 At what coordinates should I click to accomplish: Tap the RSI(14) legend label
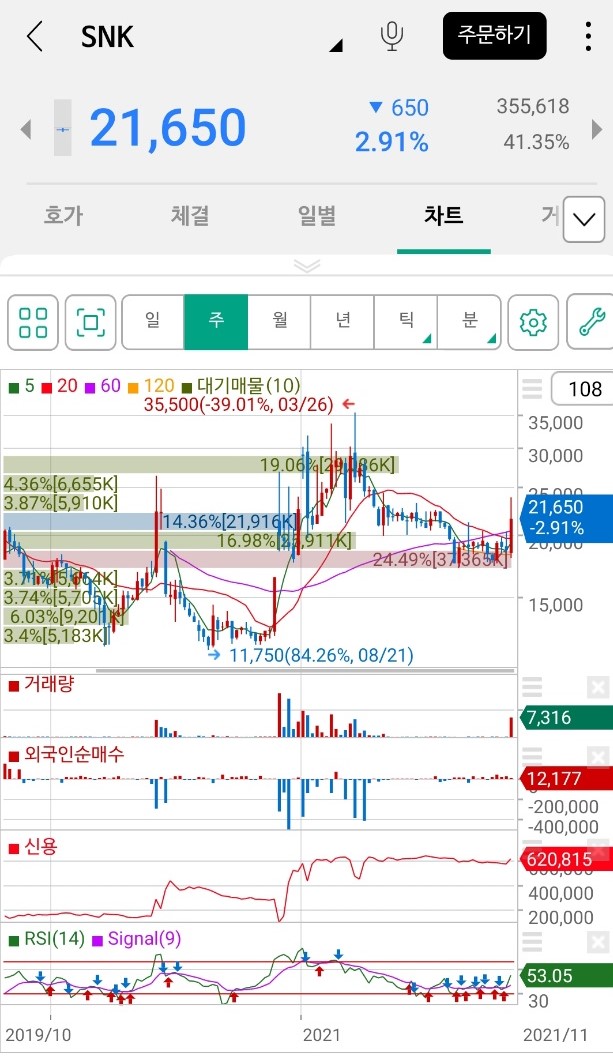47,938
